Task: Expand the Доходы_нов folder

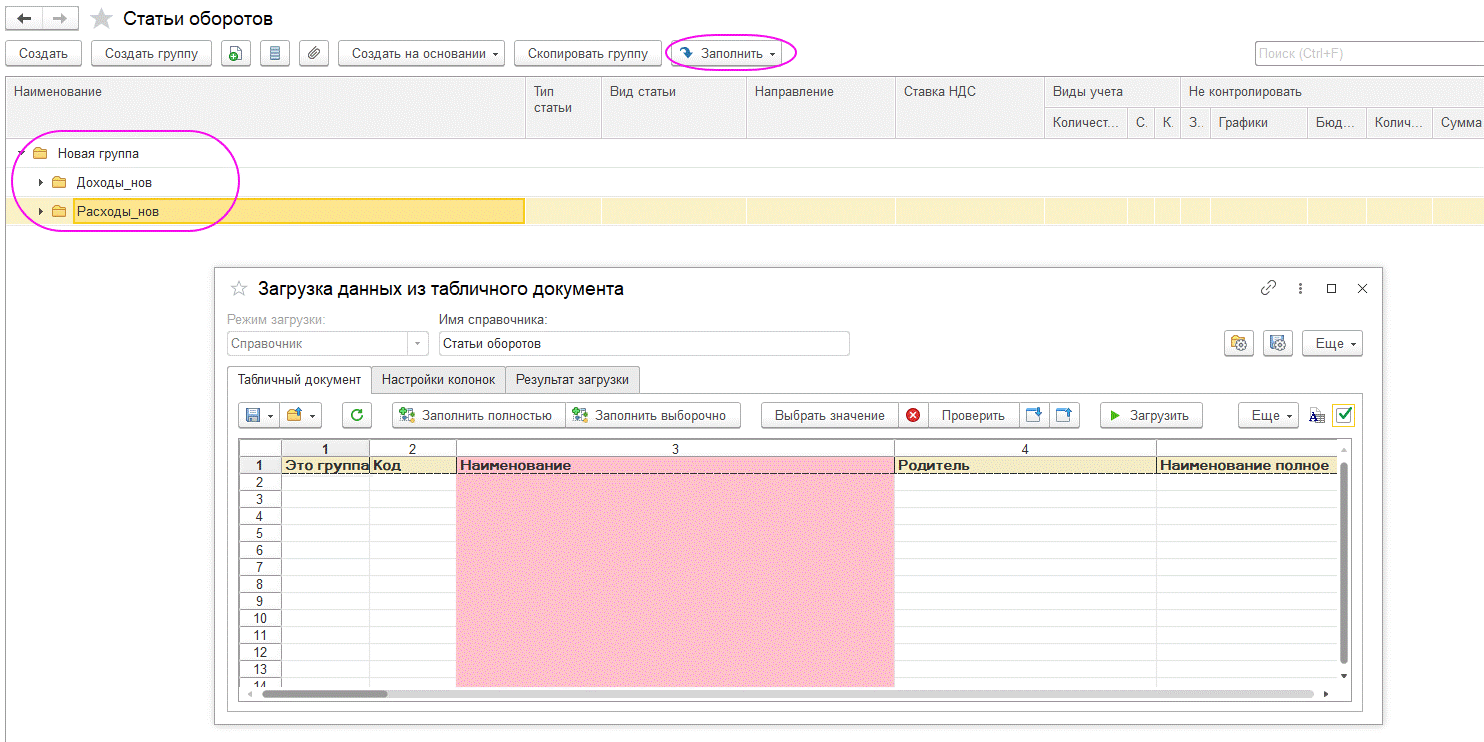Action: click(x=41, y=183)
